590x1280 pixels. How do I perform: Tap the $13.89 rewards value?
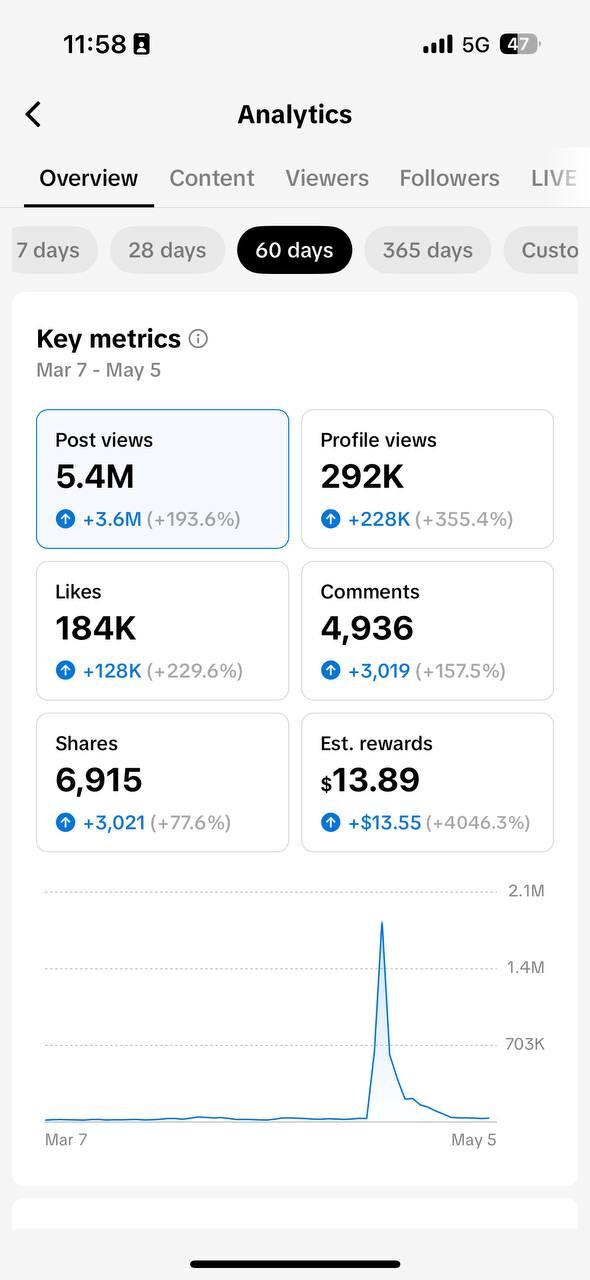pyautogui.click(x=370, y=781)
